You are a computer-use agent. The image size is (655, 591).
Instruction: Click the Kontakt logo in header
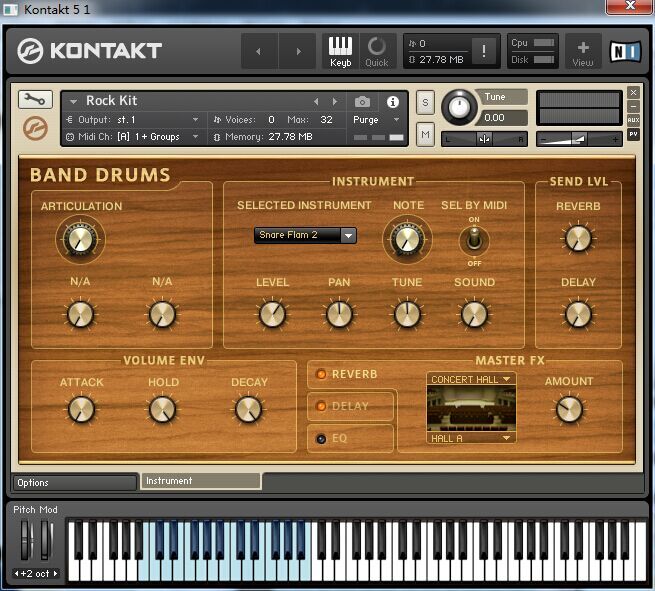coord(89,51)
